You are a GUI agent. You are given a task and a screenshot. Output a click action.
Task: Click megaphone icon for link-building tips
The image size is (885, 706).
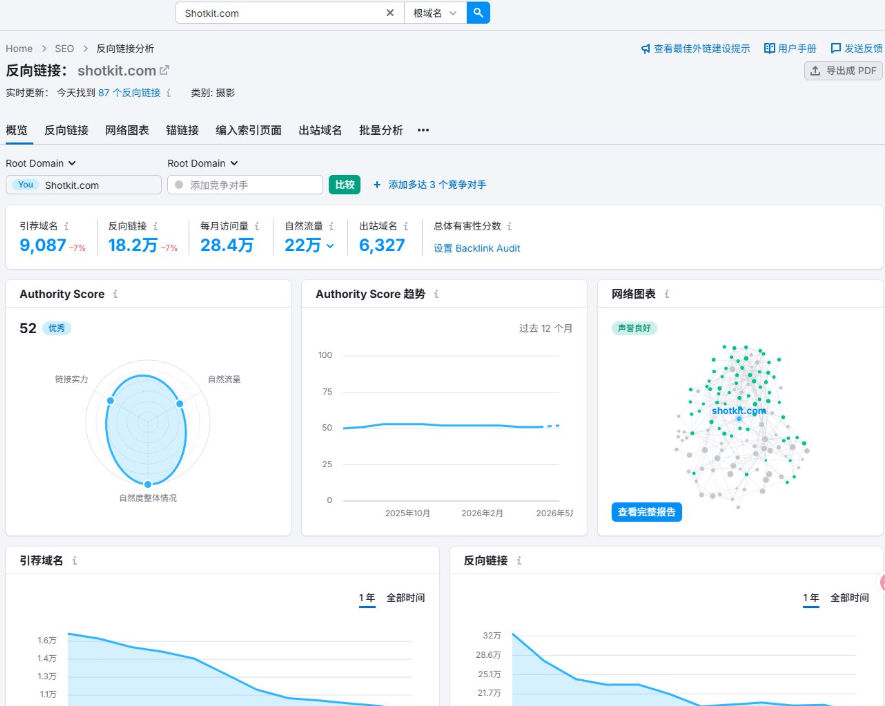pos(646,49)
